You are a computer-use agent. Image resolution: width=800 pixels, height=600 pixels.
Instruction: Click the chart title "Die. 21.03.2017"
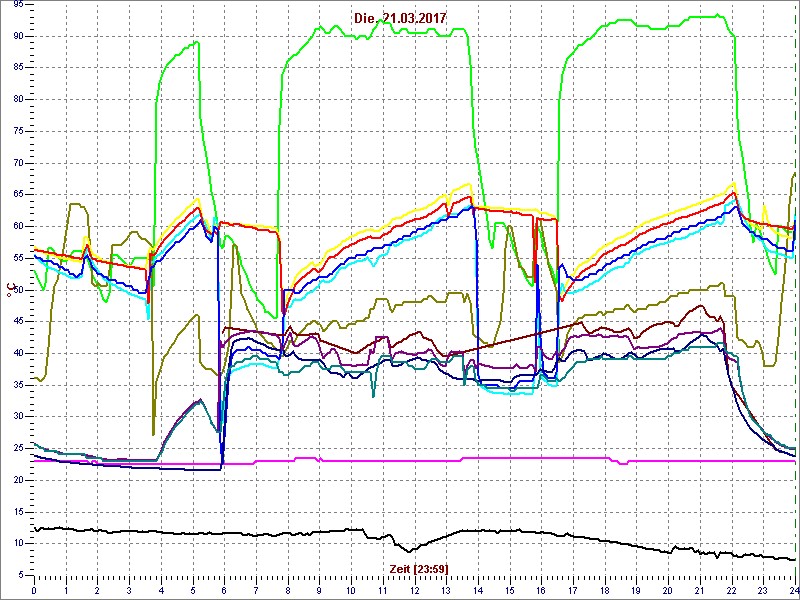pos(401,18)
